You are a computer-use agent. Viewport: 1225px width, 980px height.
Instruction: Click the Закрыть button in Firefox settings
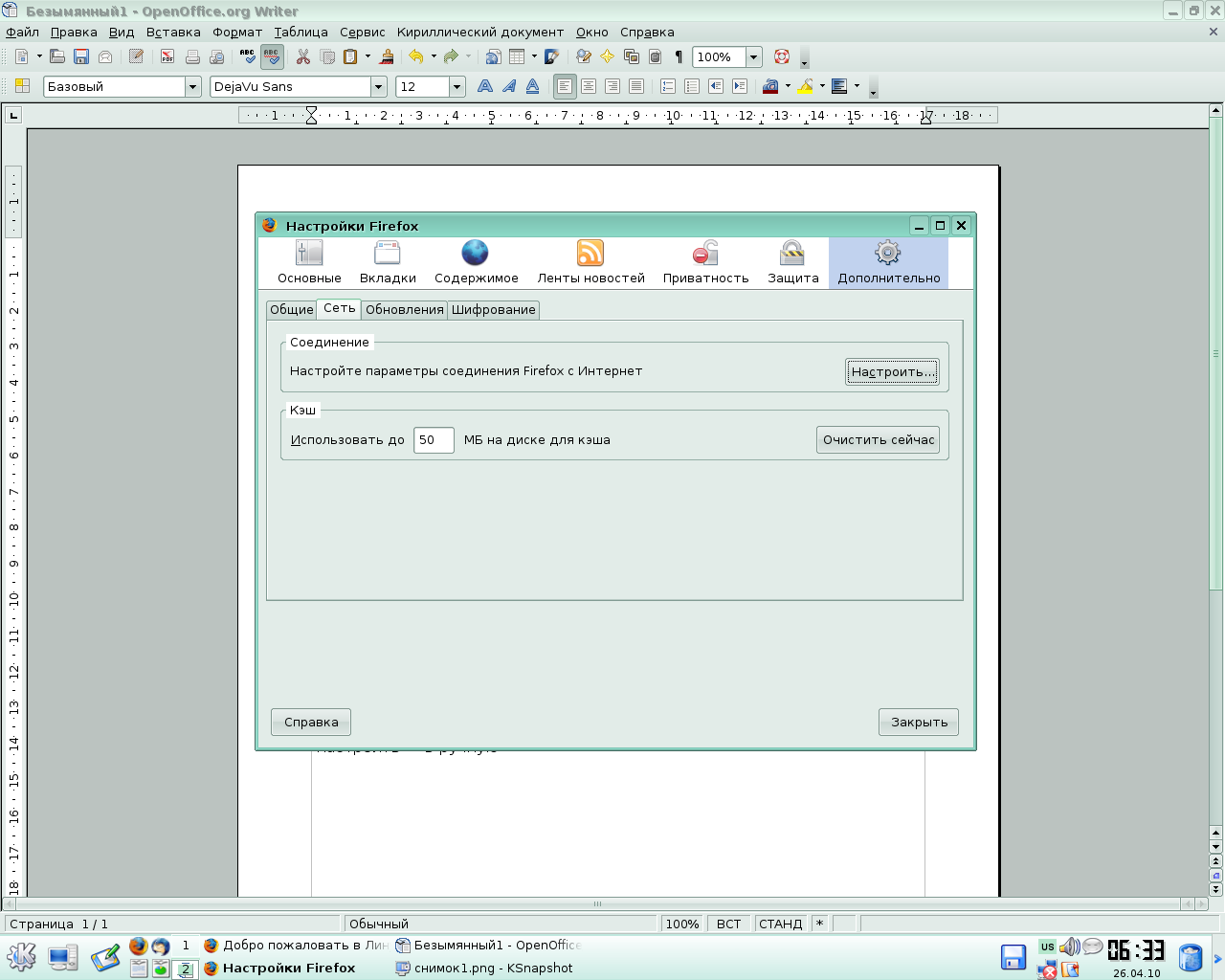click(919, 722)
